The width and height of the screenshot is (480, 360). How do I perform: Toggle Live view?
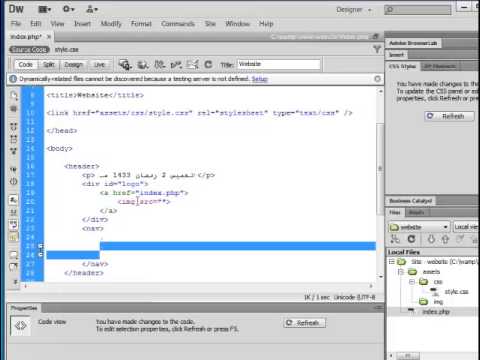[x=99, y=64]
